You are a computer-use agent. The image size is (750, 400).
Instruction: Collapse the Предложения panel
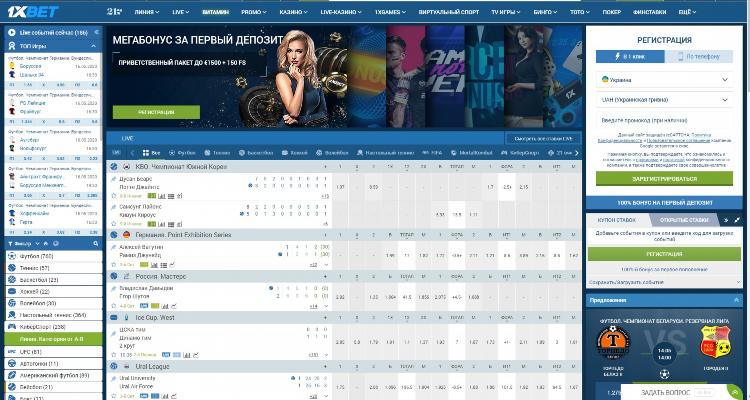click(736, 300)
